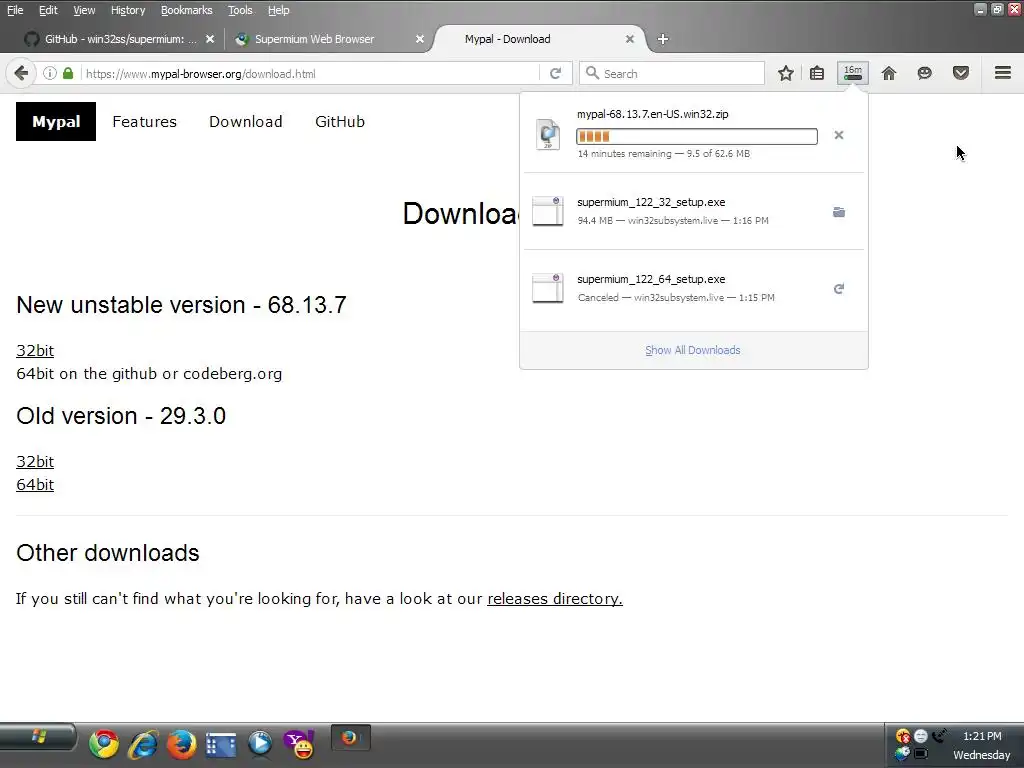Open the Edit menu

coord(48,10)
